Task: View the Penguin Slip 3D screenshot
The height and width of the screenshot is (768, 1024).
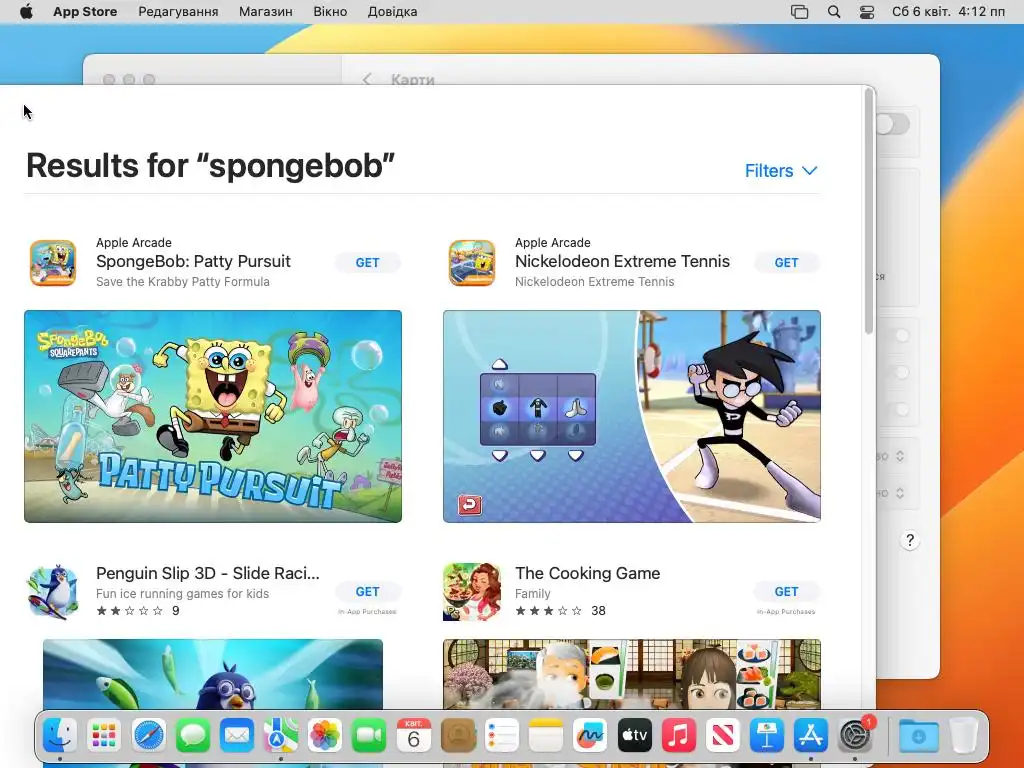Action: (213, 675)
